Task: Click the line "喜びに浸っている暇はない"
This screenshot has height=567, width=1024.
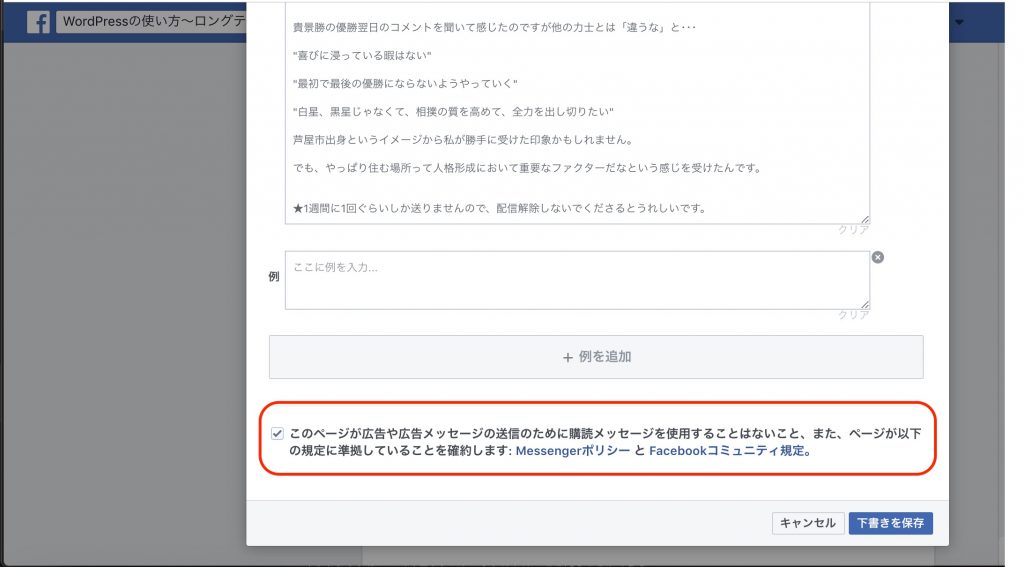Action: click(x=362, y=56)
